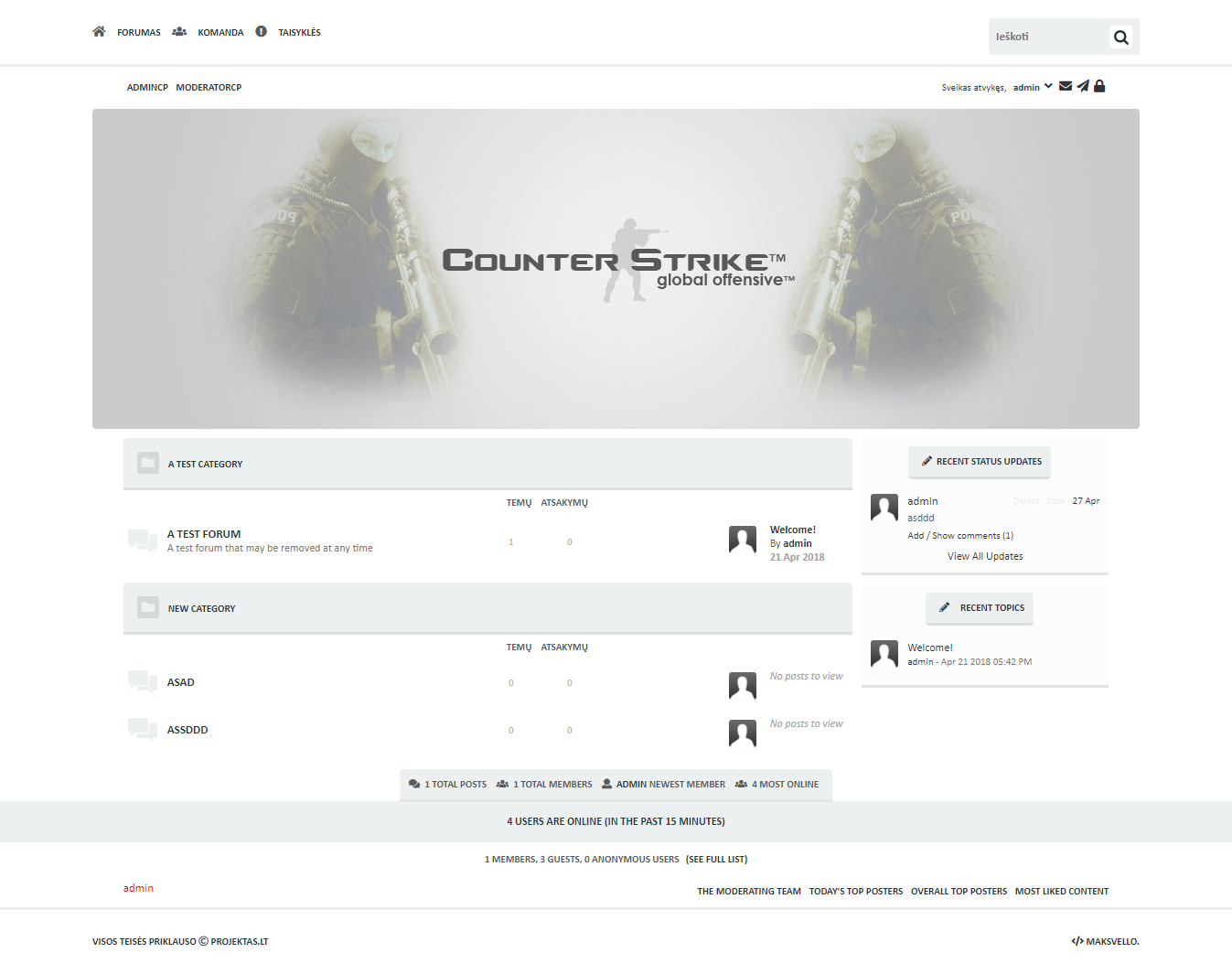
Task: Click 4 USERS ARE ONLINE heading
Action: point(616,821)
